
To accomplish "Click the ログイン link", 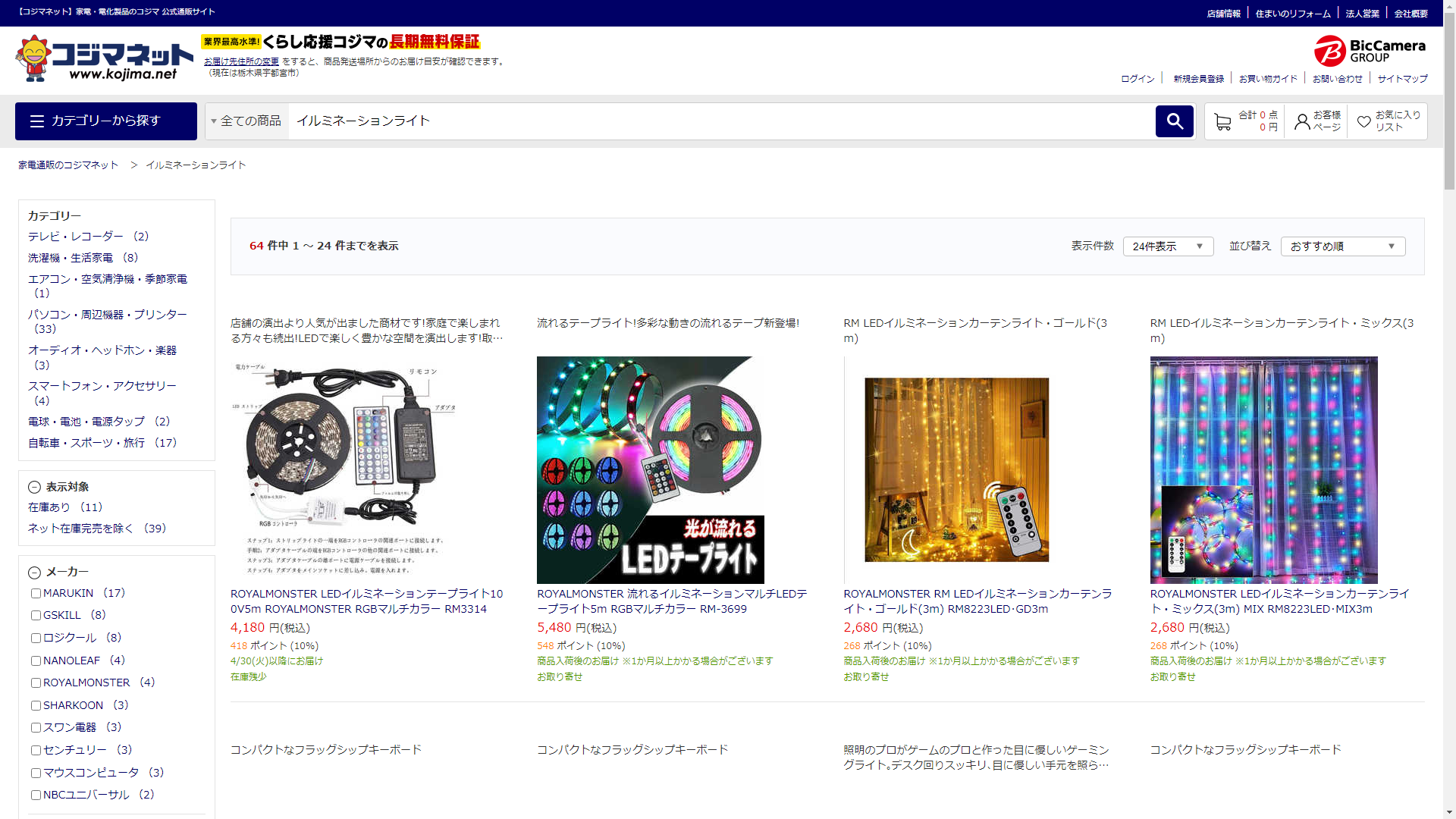I will tap(1137, 79).
